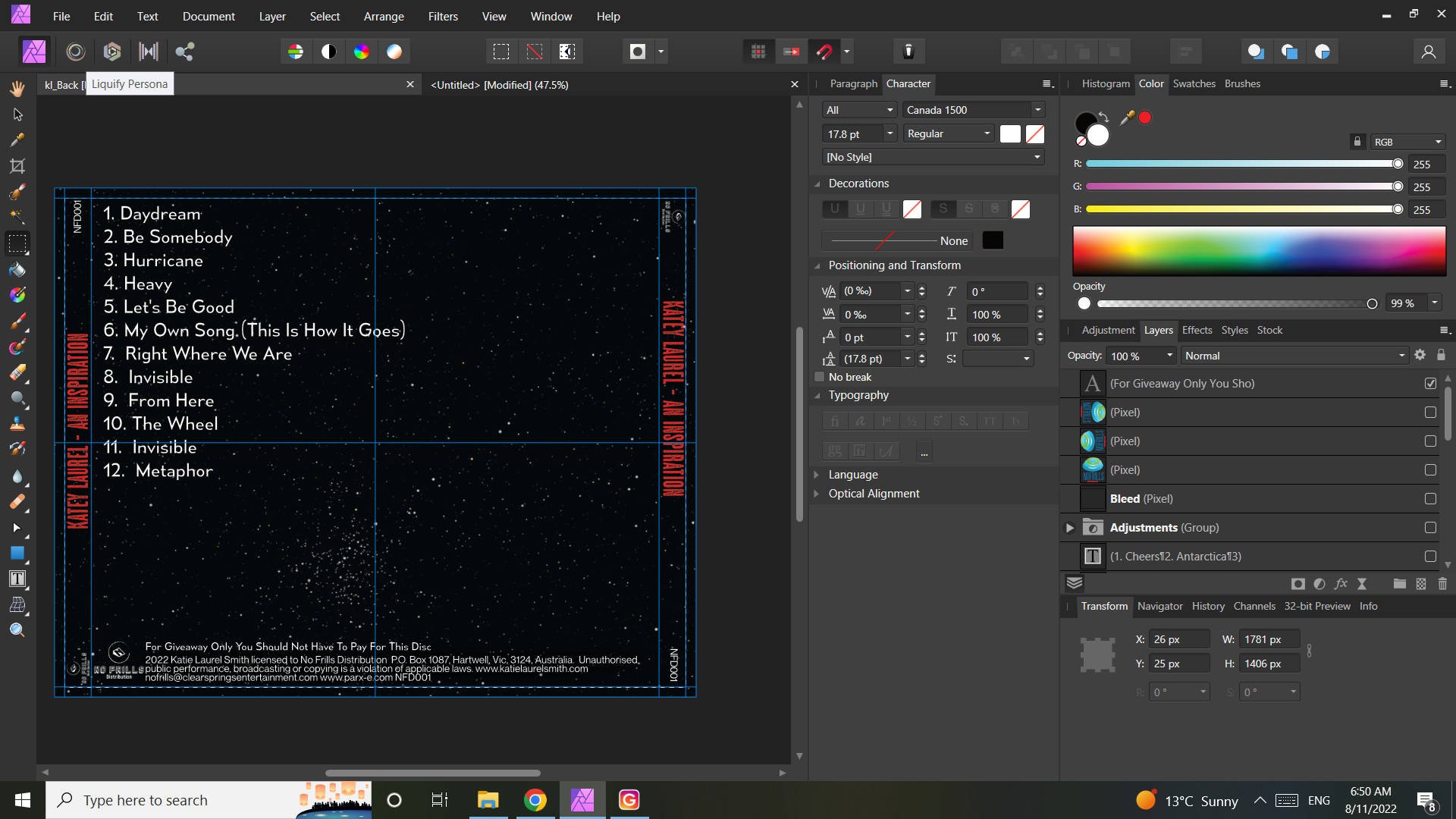Switch to the Swatches tab
The height and width of the screenshot is (819, 1456).
[1194, 83]
